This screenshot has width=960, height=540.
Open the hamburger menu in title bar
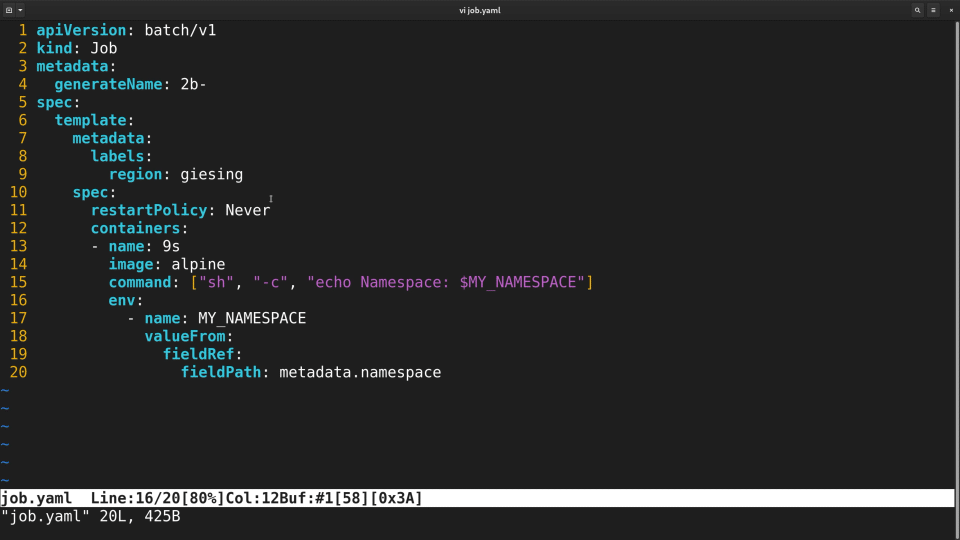point(933,10)
